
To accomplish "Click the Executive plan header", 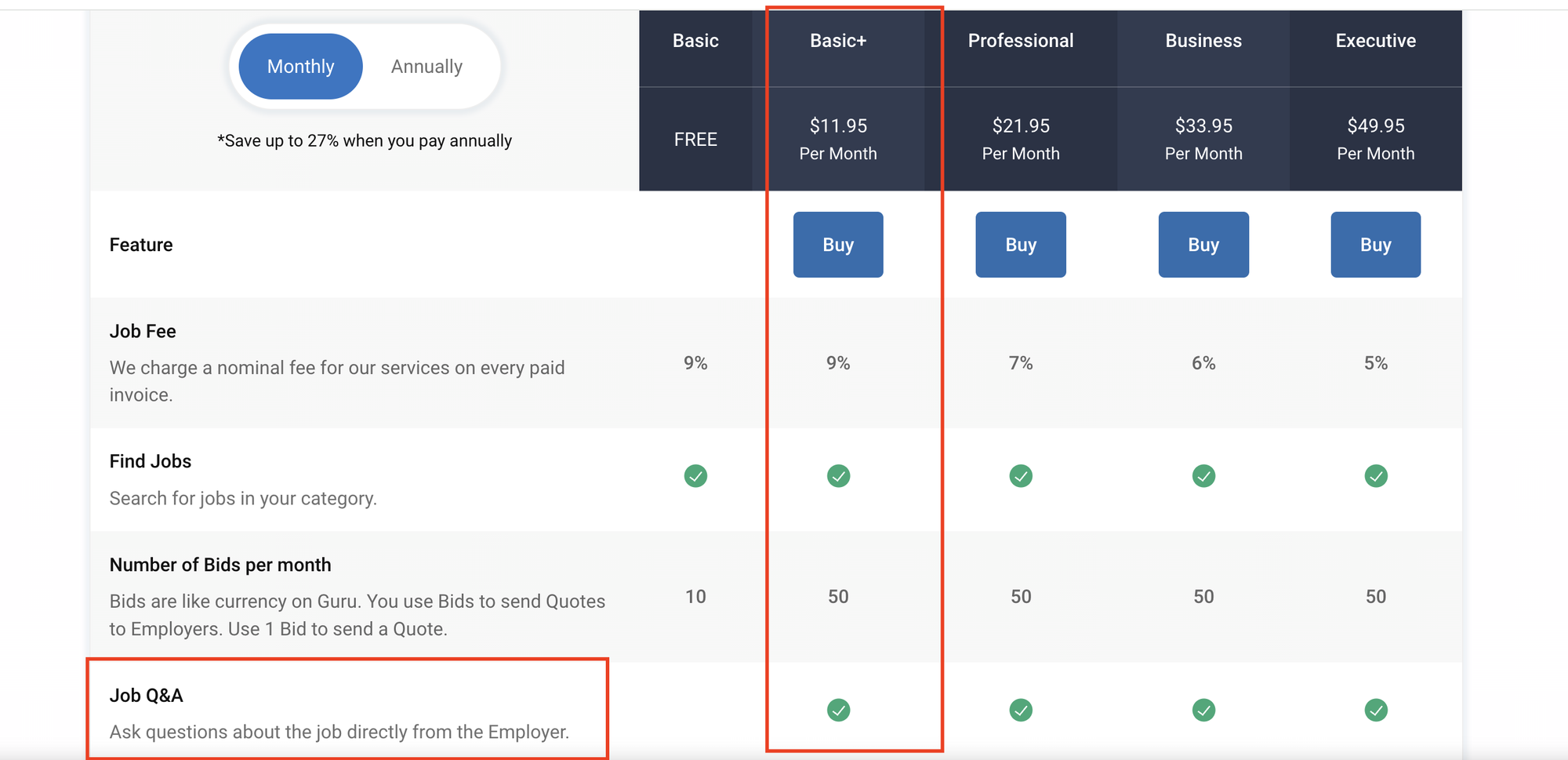I will coord(1376,41).
